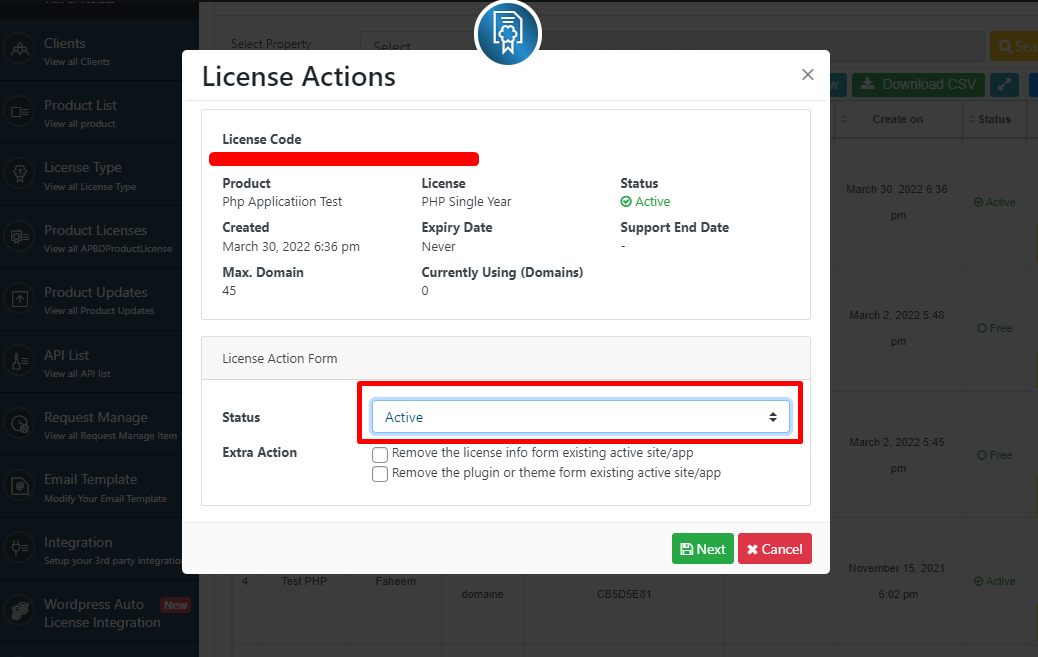Click the New badge beside Wordpress Auto License
The height and width of the screenshot is (657, 1038).
coord(175,605)
